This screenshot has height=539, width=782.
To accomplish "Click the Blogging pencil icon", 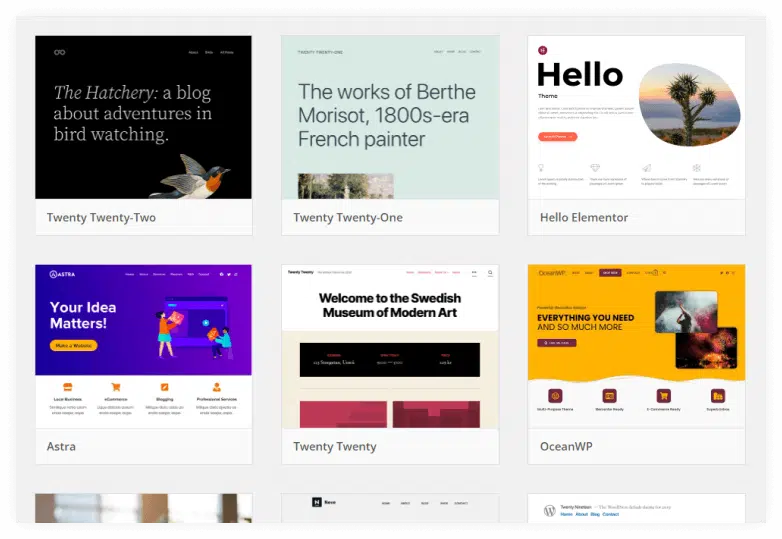I will tap(165, 387).
